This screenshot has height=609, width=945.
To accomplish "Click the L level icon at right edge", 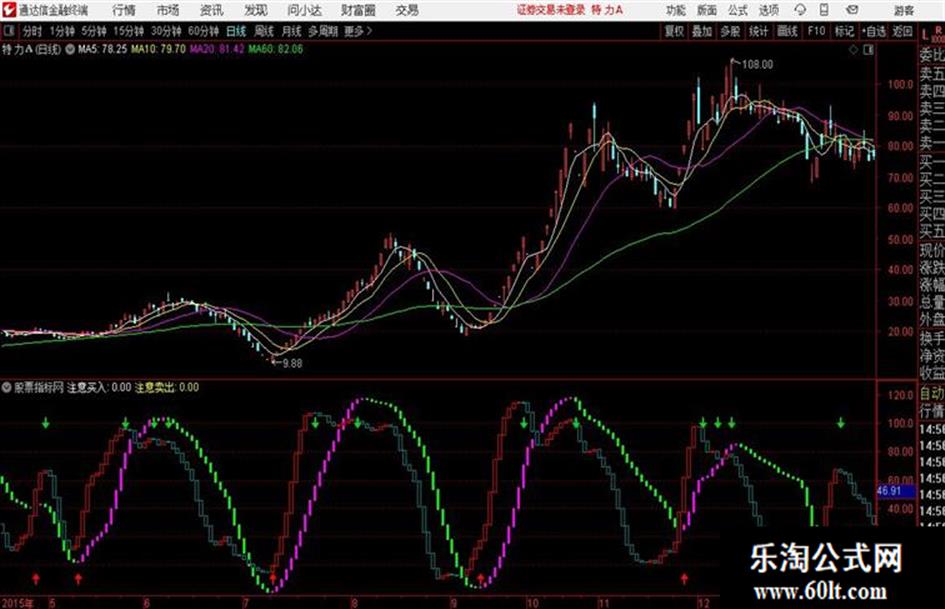I will coord(925,35).
